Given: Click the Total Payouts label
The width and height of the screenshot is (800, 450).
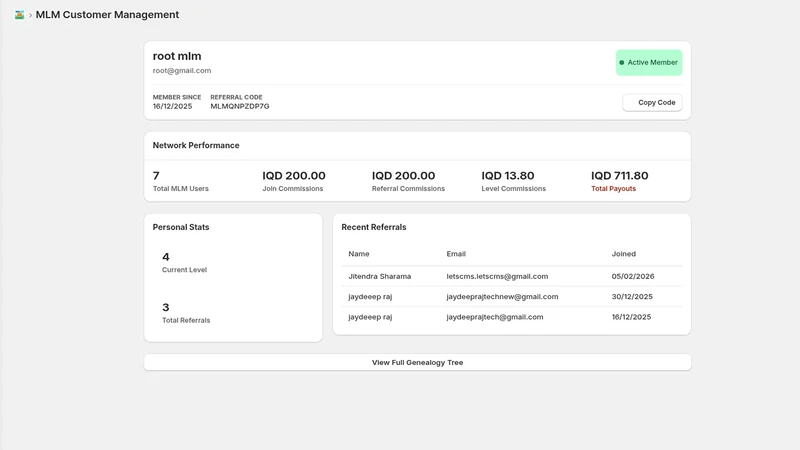Looking at the screenshot, I should point(613,189).
